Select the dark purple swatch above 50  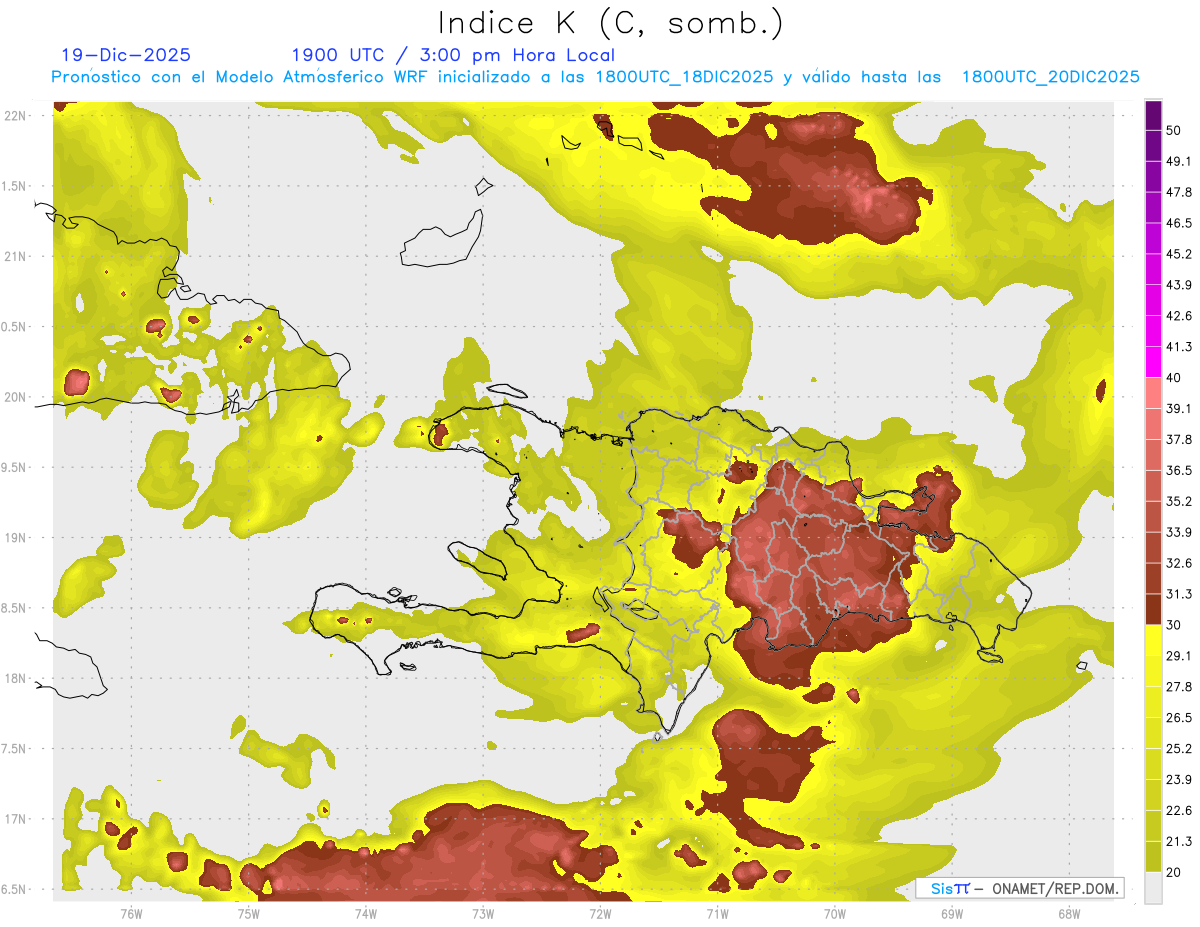coord(1154,115)
